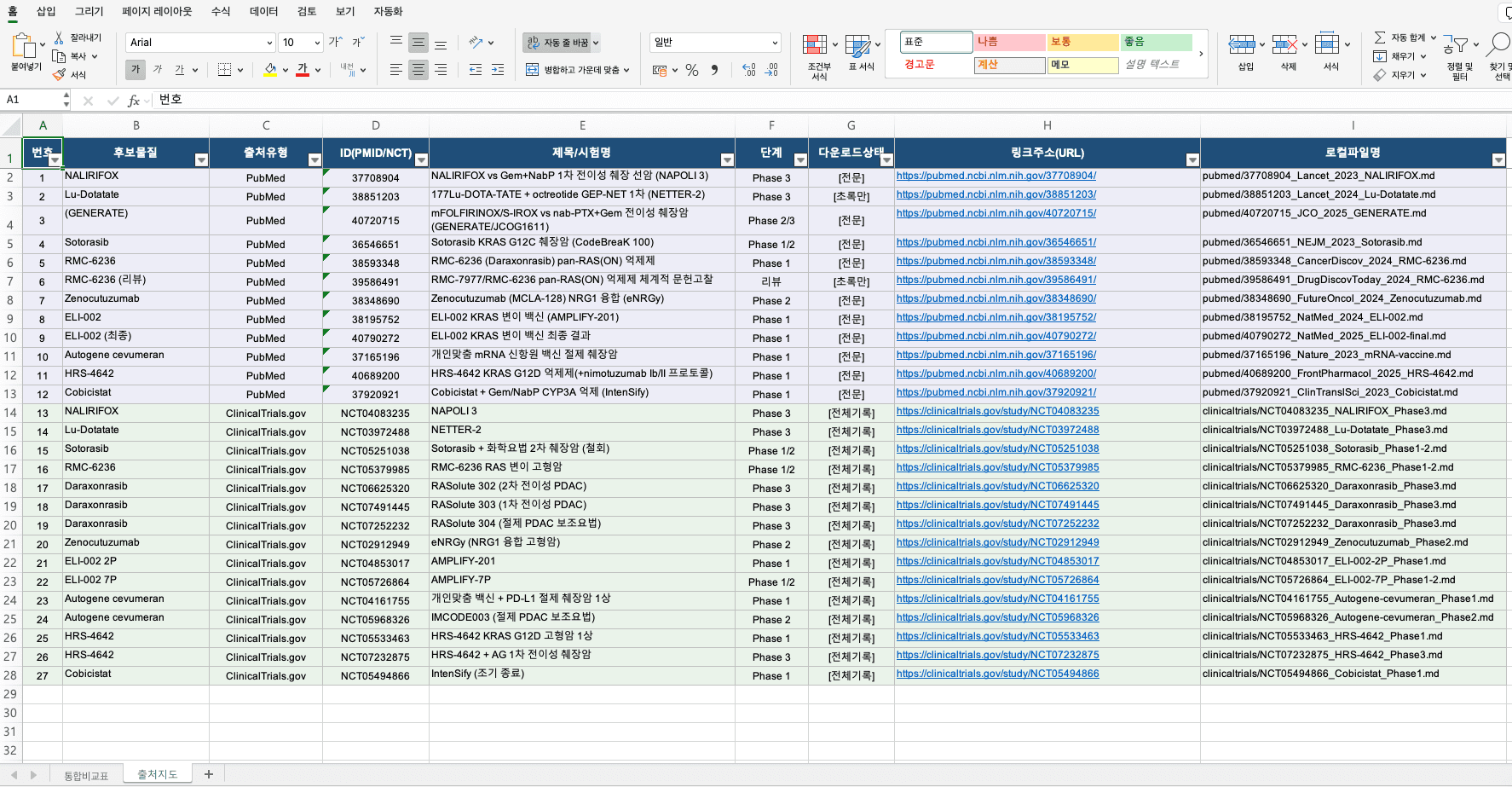Align text left
Viewport: 1512px width, 787px height.
(396, 70)
